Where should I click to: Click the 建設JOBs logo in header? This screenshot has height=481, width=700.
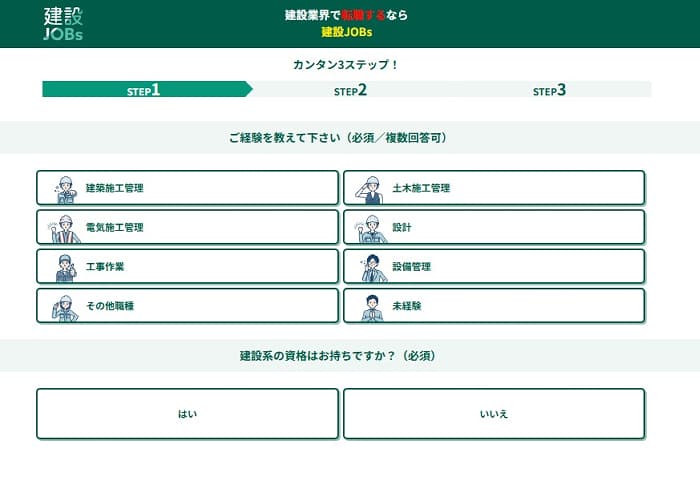(x=63, y=24)
